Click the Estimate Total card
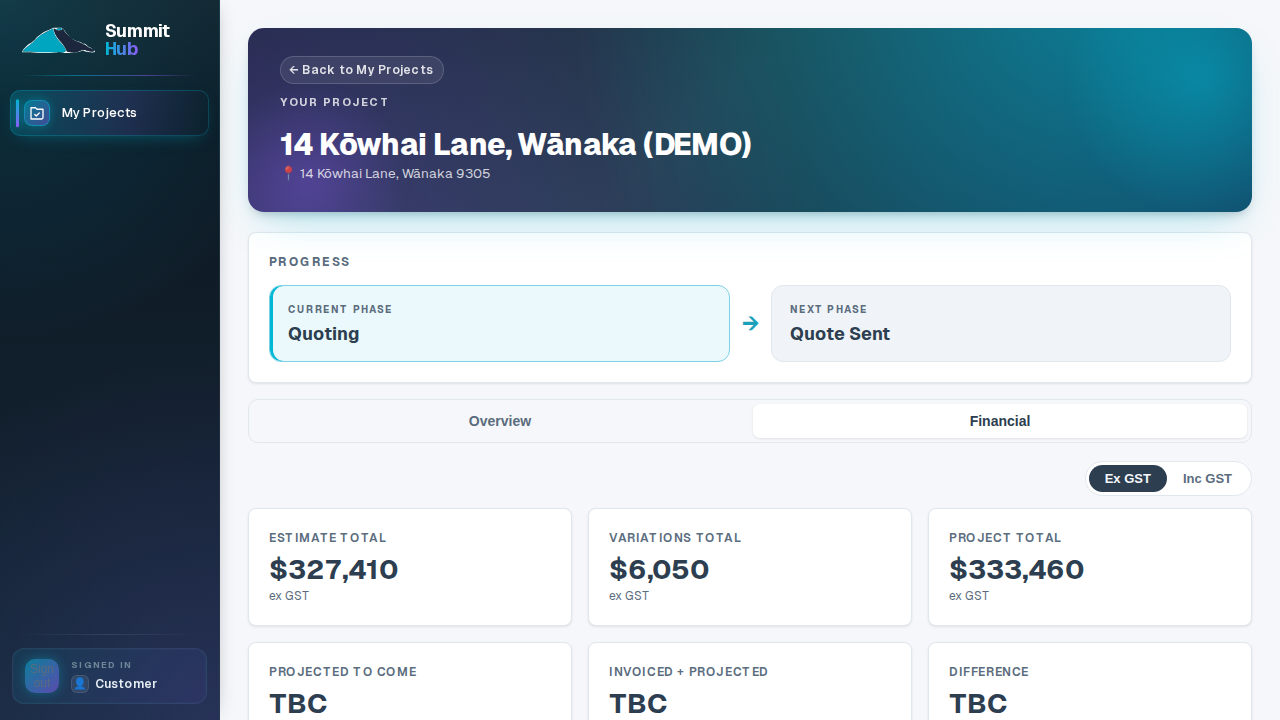The width and height of the screenshot is (1280, 720). pos(410,567)
